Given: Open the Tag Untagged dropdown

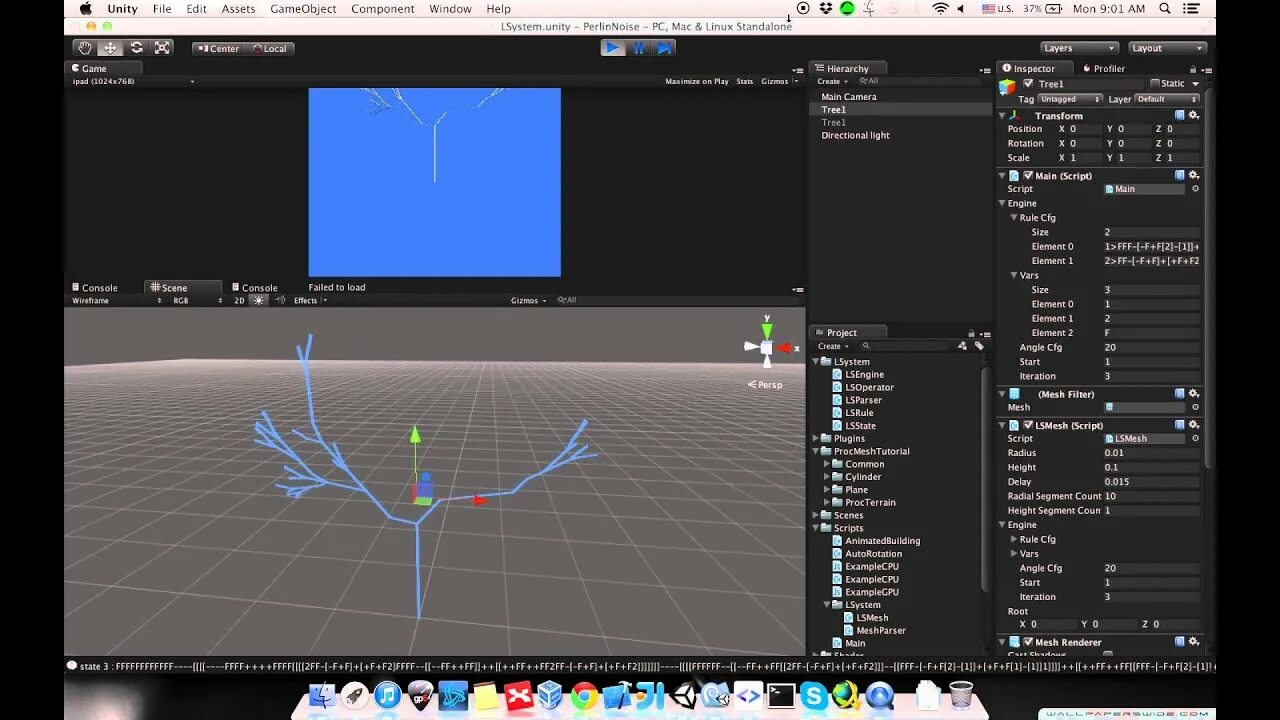Looking at the screenshot, I should (x=1070, y=99).
